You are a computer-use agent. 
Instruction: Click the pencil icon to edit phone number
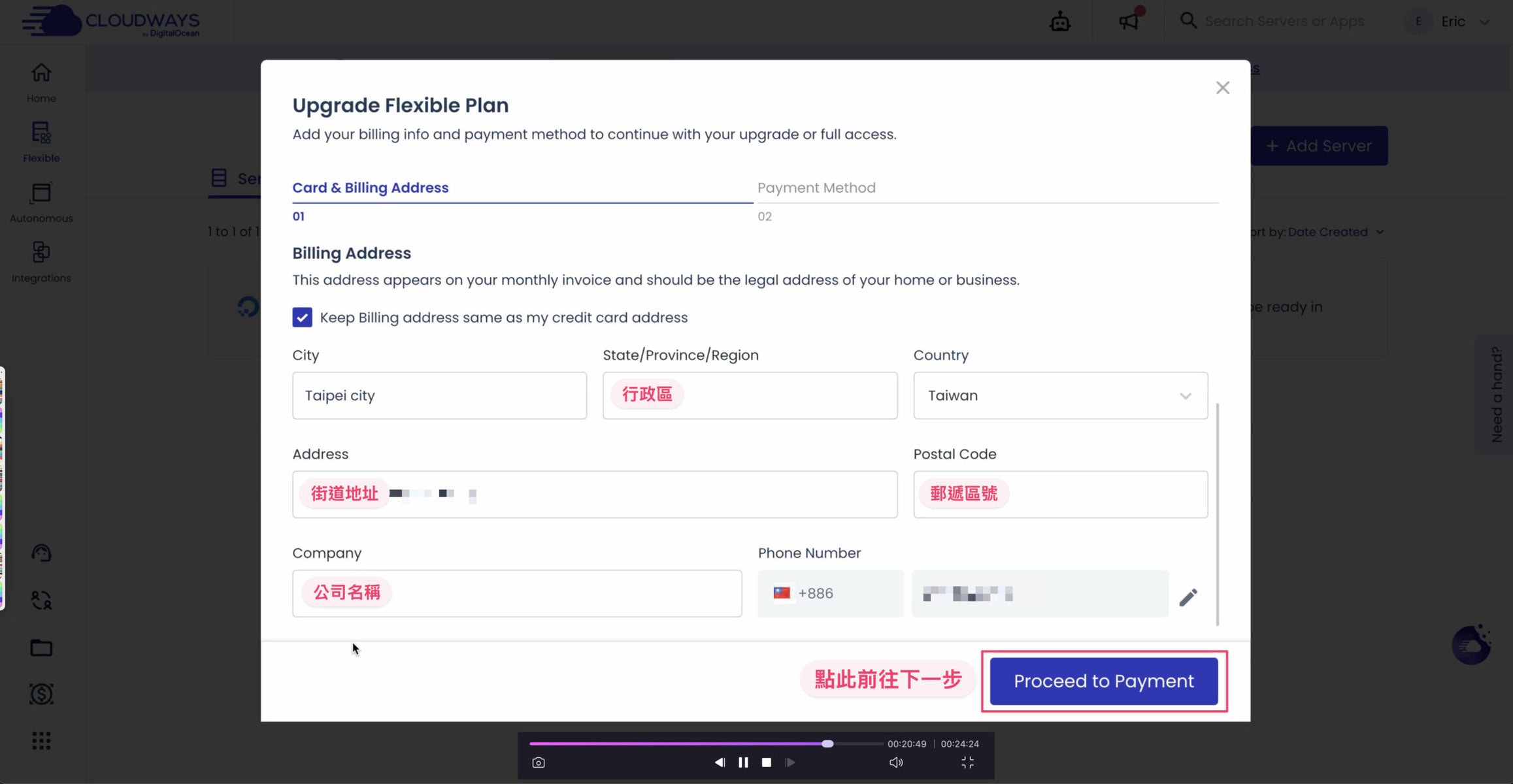point(1188,597)
